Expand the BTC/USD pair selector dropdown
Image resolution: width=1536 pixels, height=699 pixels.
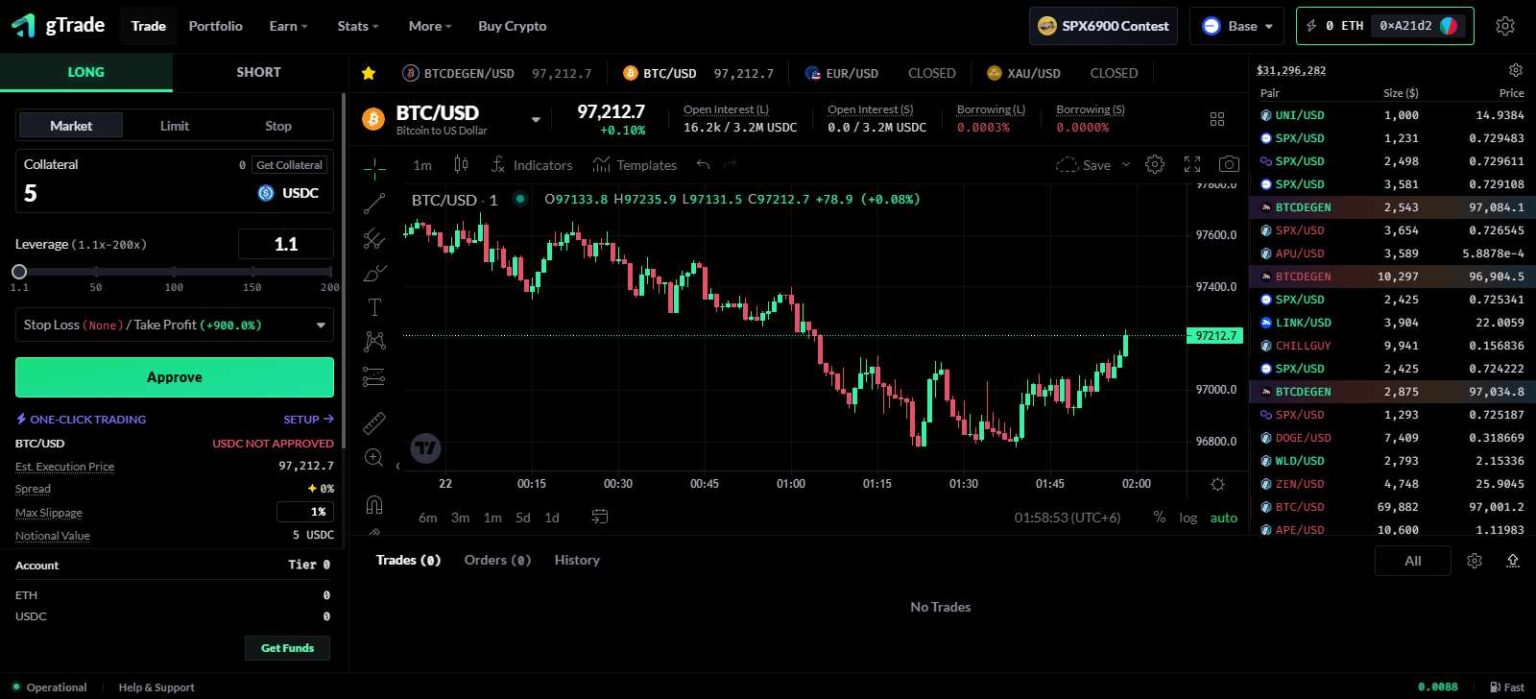coord(536,118)
